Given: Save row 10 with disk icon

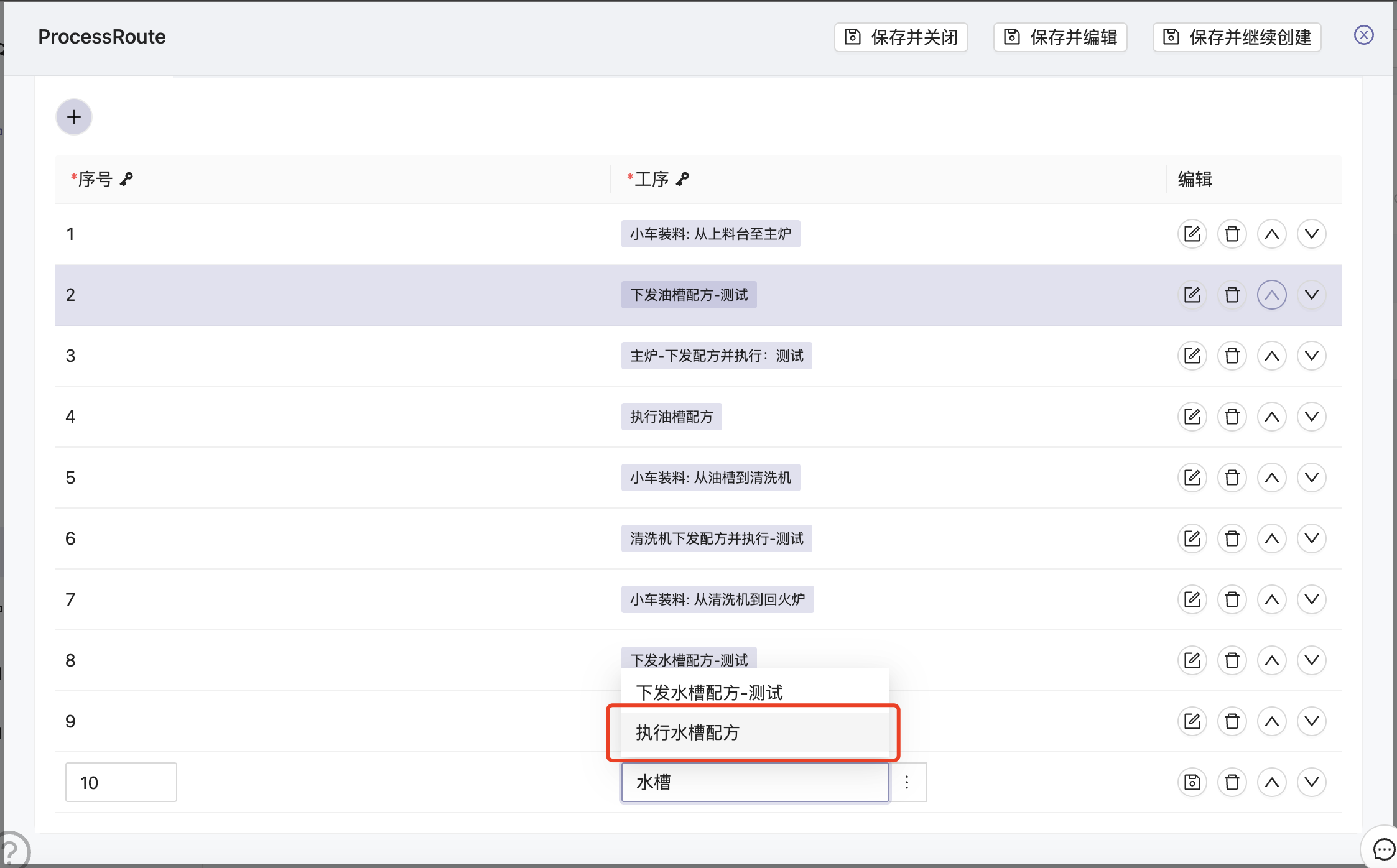Looking at the screenshot, I should [x=1192, y=782].
